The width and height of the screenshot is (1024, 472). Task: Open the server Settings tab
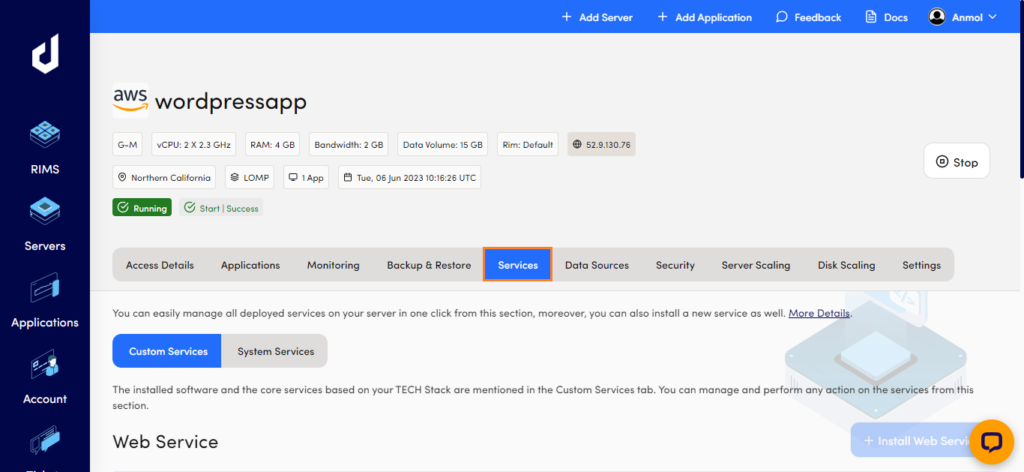point(921,265)
